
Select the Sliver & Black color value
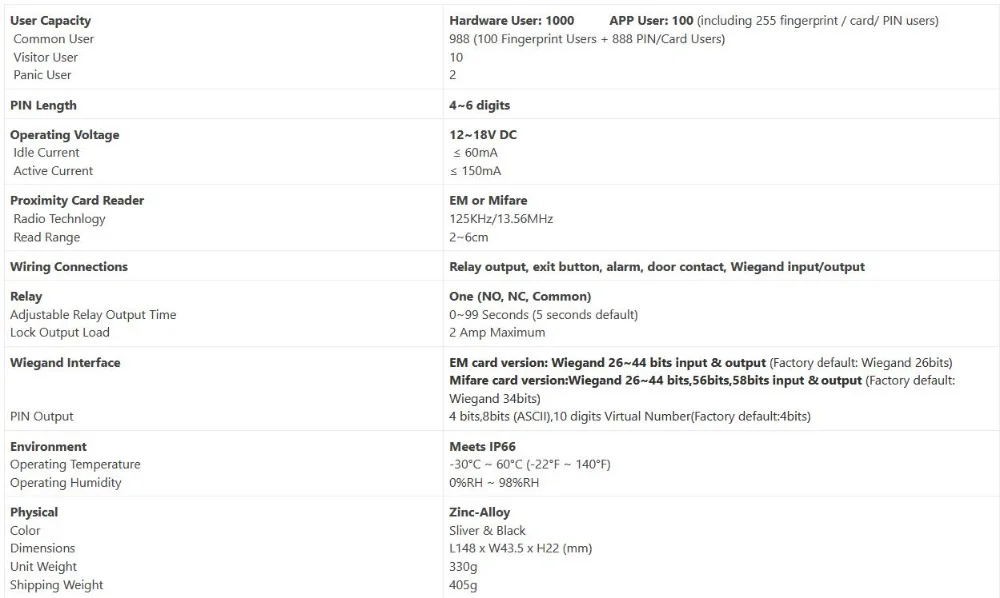487,530
